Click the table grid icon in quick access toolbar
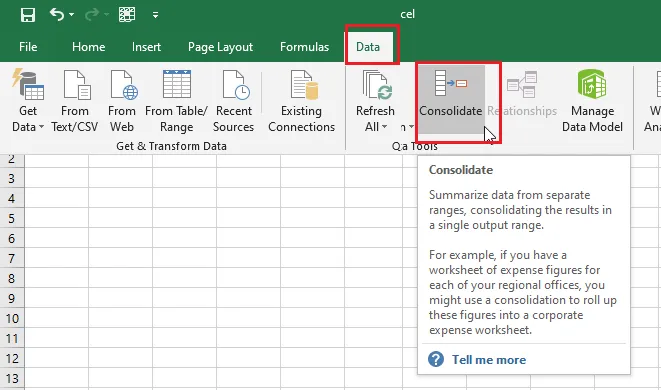Screen dimensions: 661x390 [x=127, y=15]
